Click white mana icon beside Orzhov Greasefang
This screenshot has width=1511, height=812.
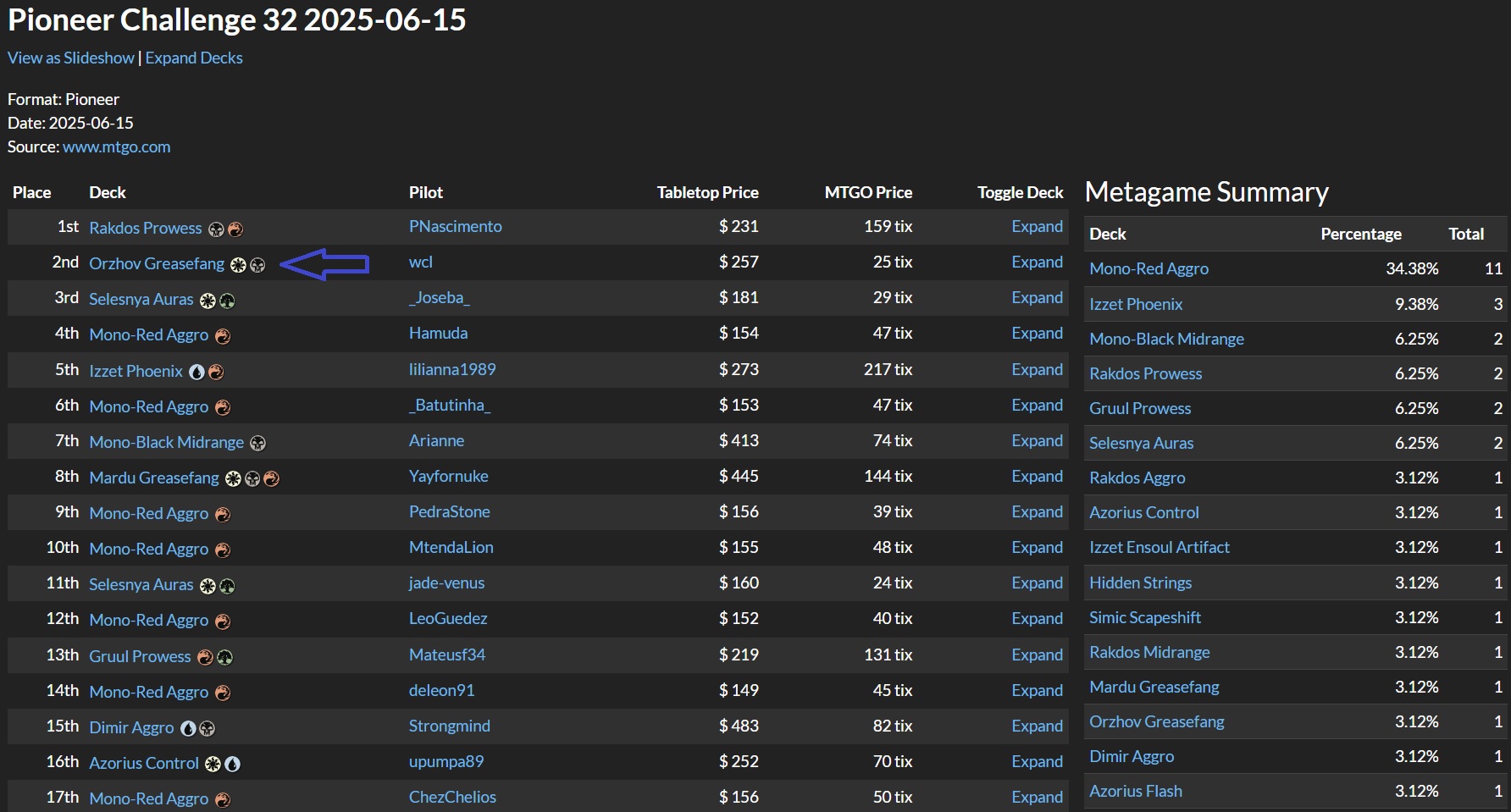pyautogui.click(x=238, y=265)
